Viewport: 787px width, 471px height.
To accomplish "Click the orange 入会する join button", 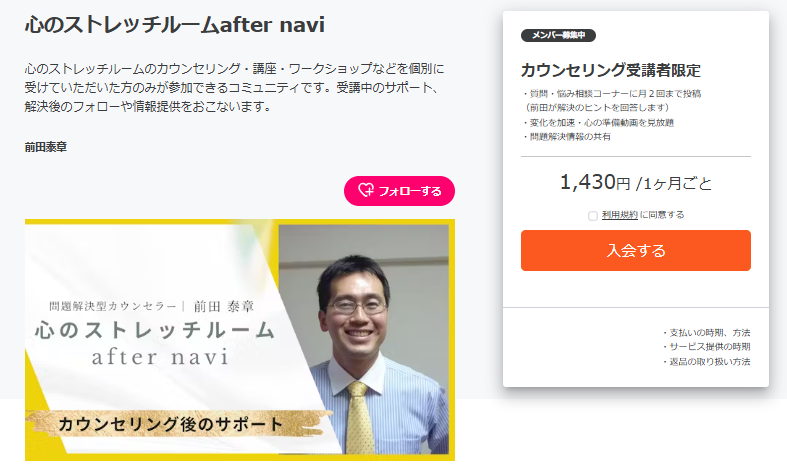I will point(636,251).
